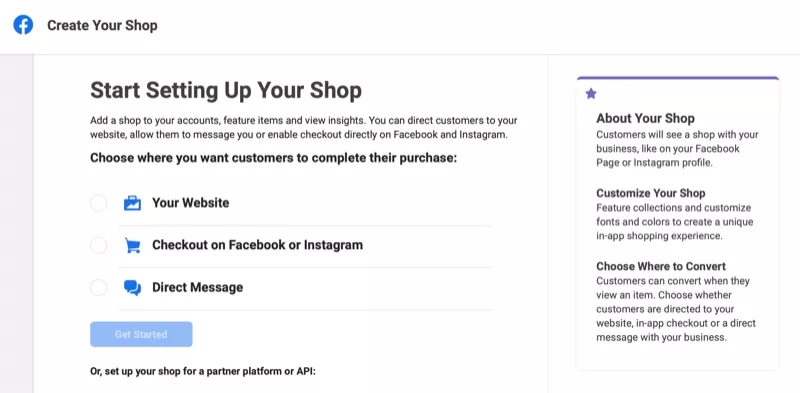800x393 pixels.
Task: Click the Direct Message chat bubbles icon
Action: coord(132,287)
